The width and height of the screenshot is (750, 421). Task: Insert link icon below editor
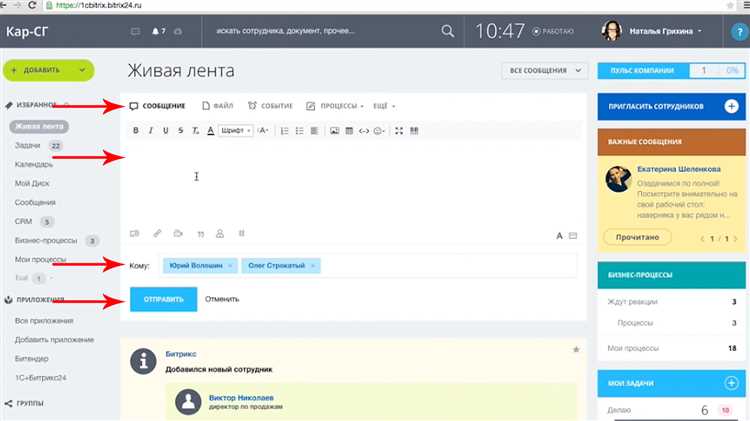click(x=157, y=233)
